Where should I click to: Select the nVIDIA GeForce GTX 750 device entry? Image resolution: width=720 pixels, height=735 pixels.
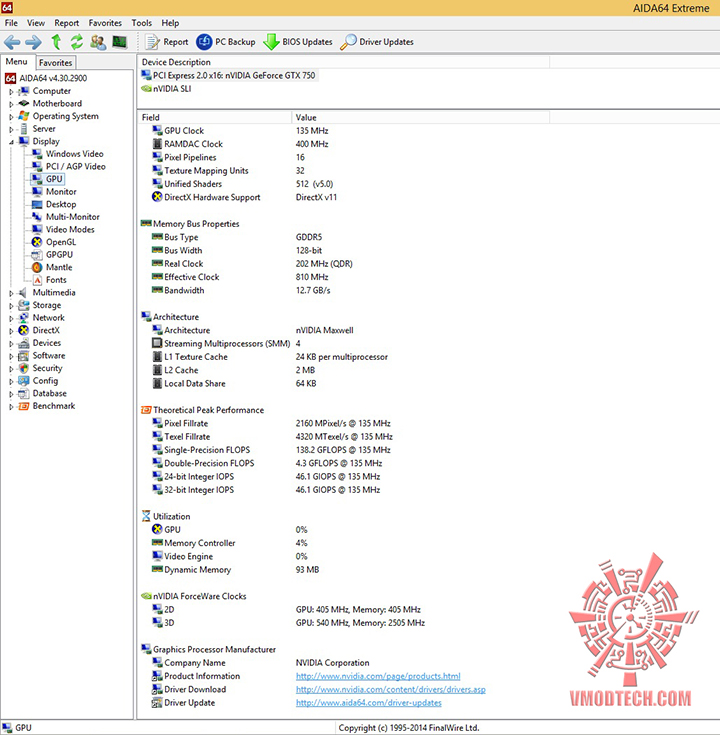230,75
